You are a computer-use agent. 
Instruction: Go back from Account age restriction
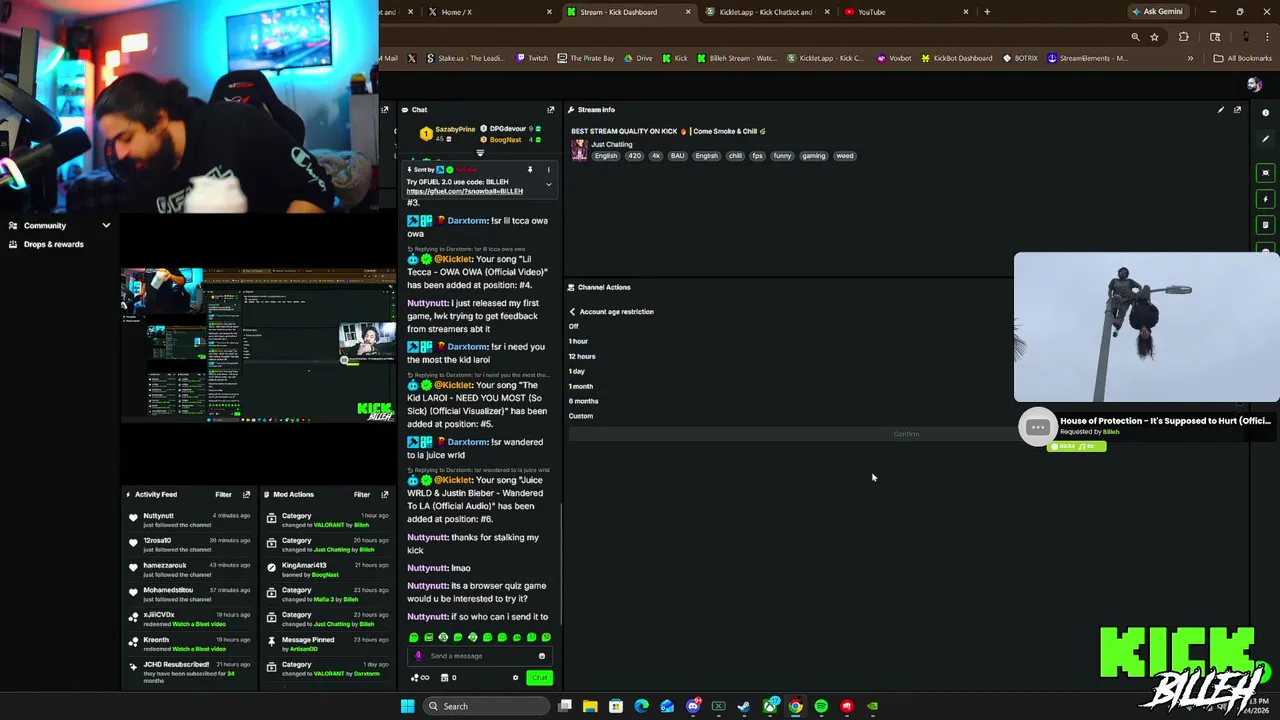[x=572, y=312]
